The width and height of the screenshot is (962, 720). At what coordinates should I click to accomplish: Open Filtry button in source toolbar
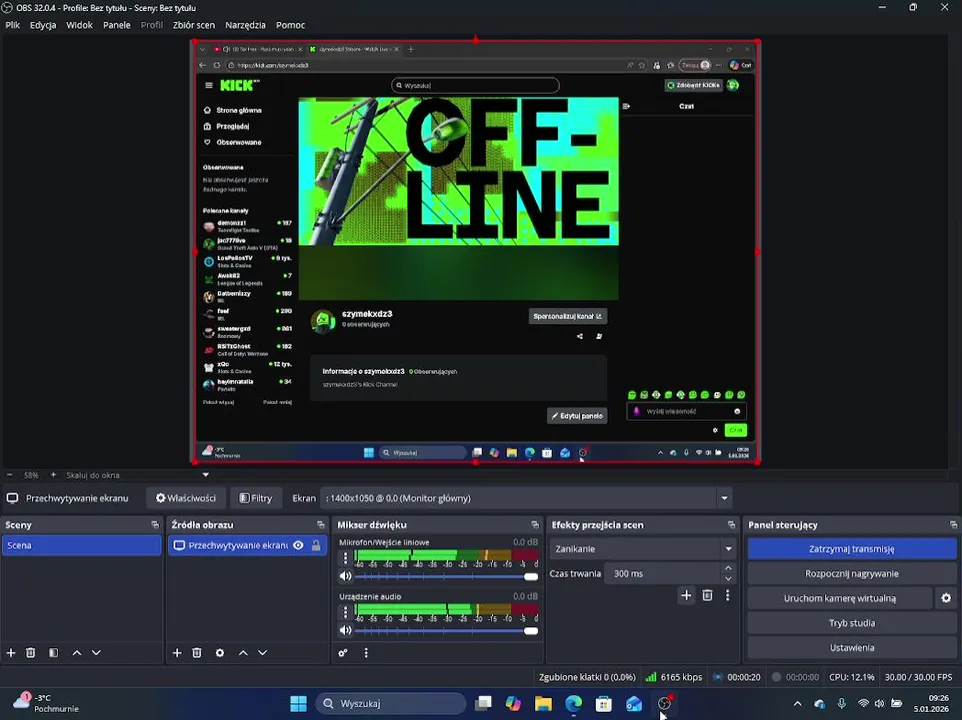pyautogui.click(x=255, y=498)
